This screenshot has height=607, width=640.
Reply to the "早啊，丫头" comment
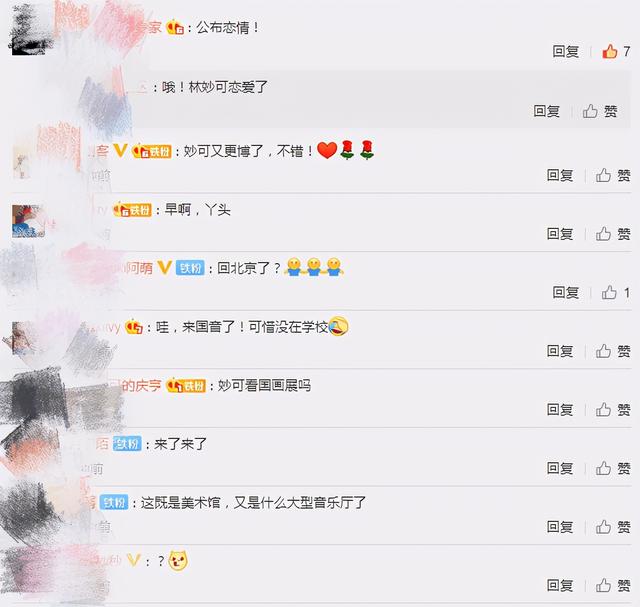click(x=560, y=234)
